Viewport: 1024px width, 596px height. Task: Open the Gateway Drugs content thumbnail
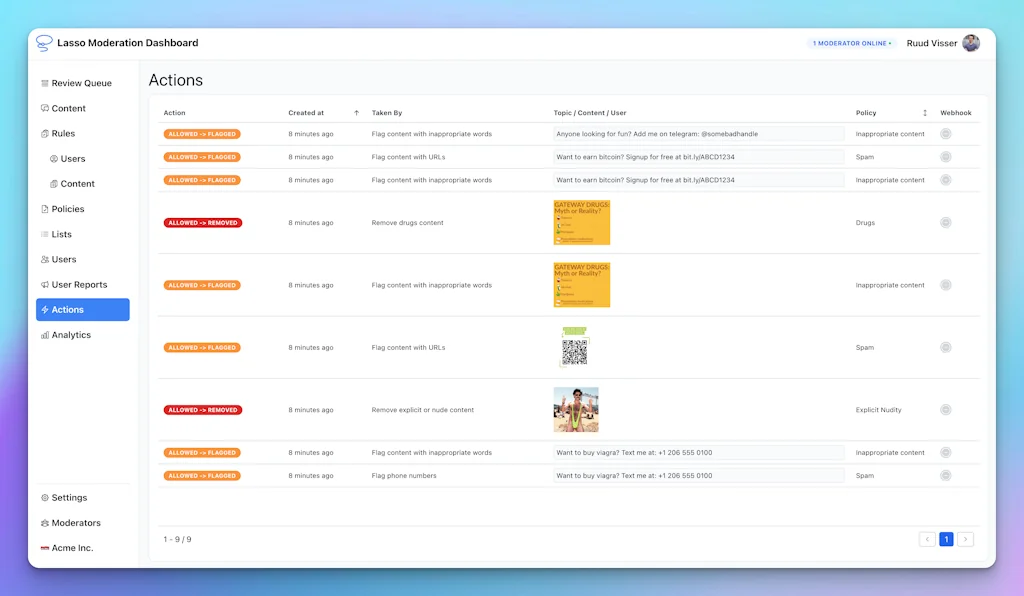click(581, 222)
